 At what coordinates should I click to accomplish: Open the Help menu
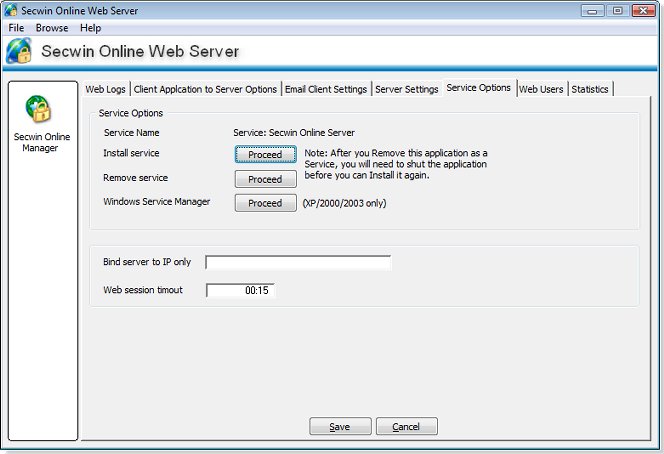click(x=90, y=28)
